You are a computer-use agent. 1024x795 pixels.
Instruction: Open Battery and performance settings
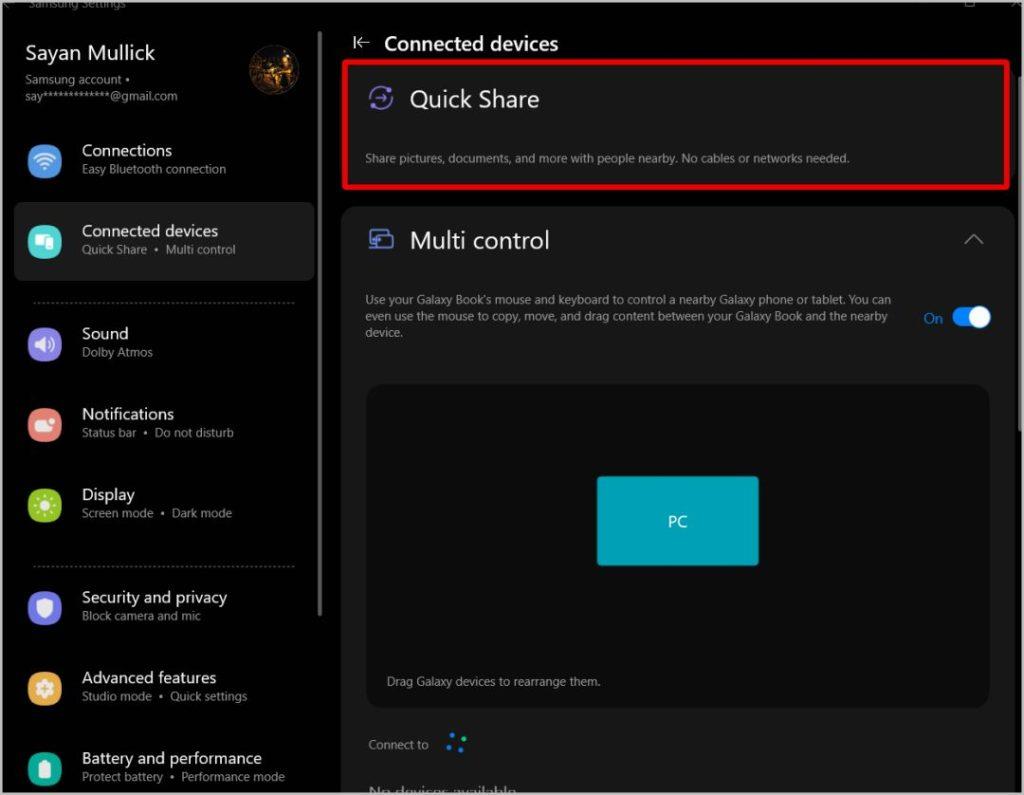(x=164, y=768)
